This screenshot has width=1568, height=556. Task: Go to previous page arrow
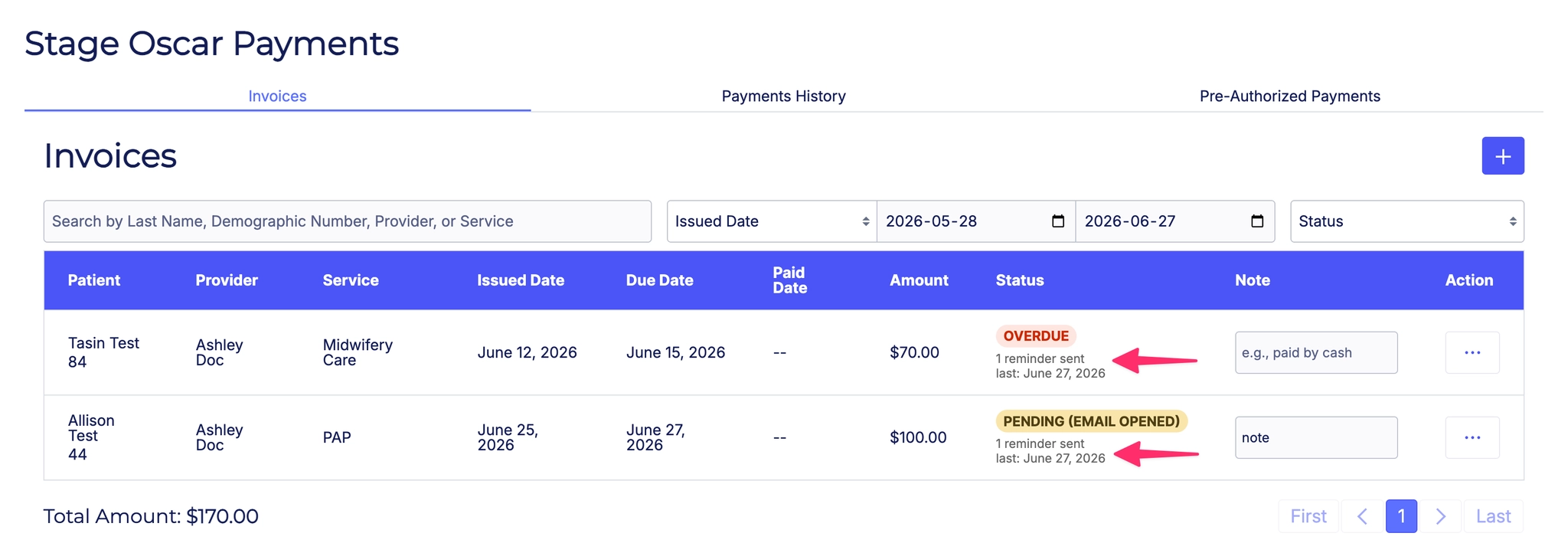pos(1362,516)
